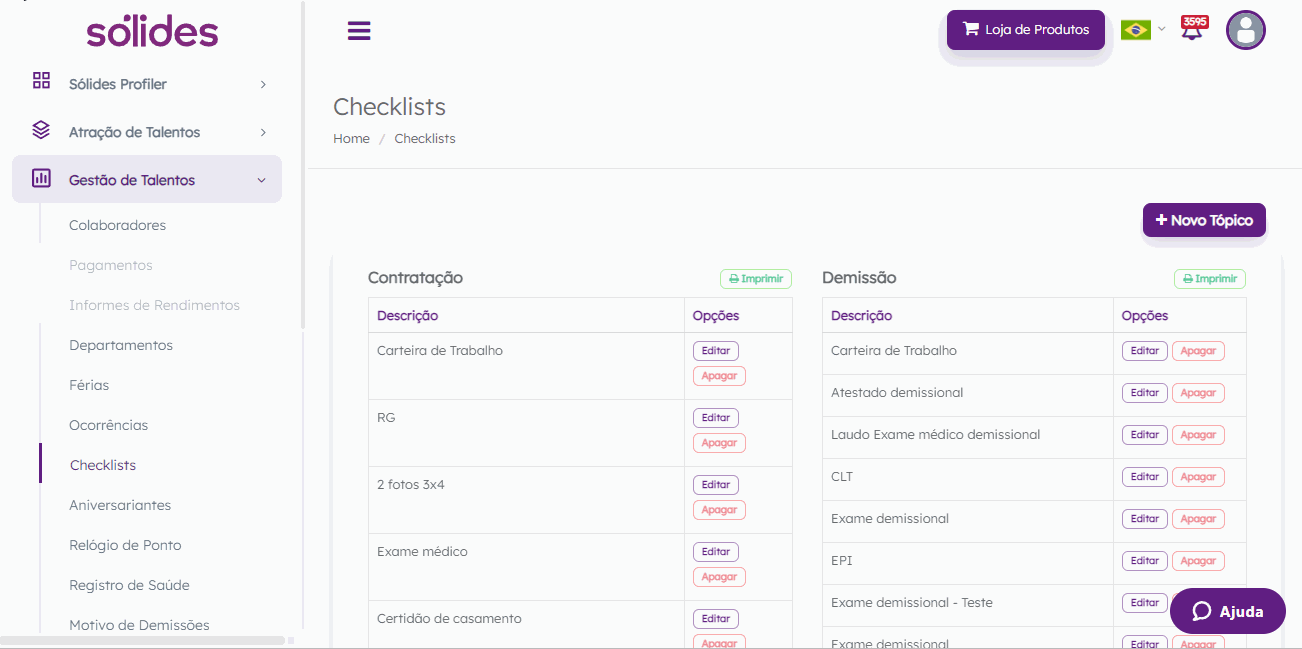The height and width of the screenshot is (649, 1302).
Task: Edit the Atestado demissional item
Action: click(1145, 393)
